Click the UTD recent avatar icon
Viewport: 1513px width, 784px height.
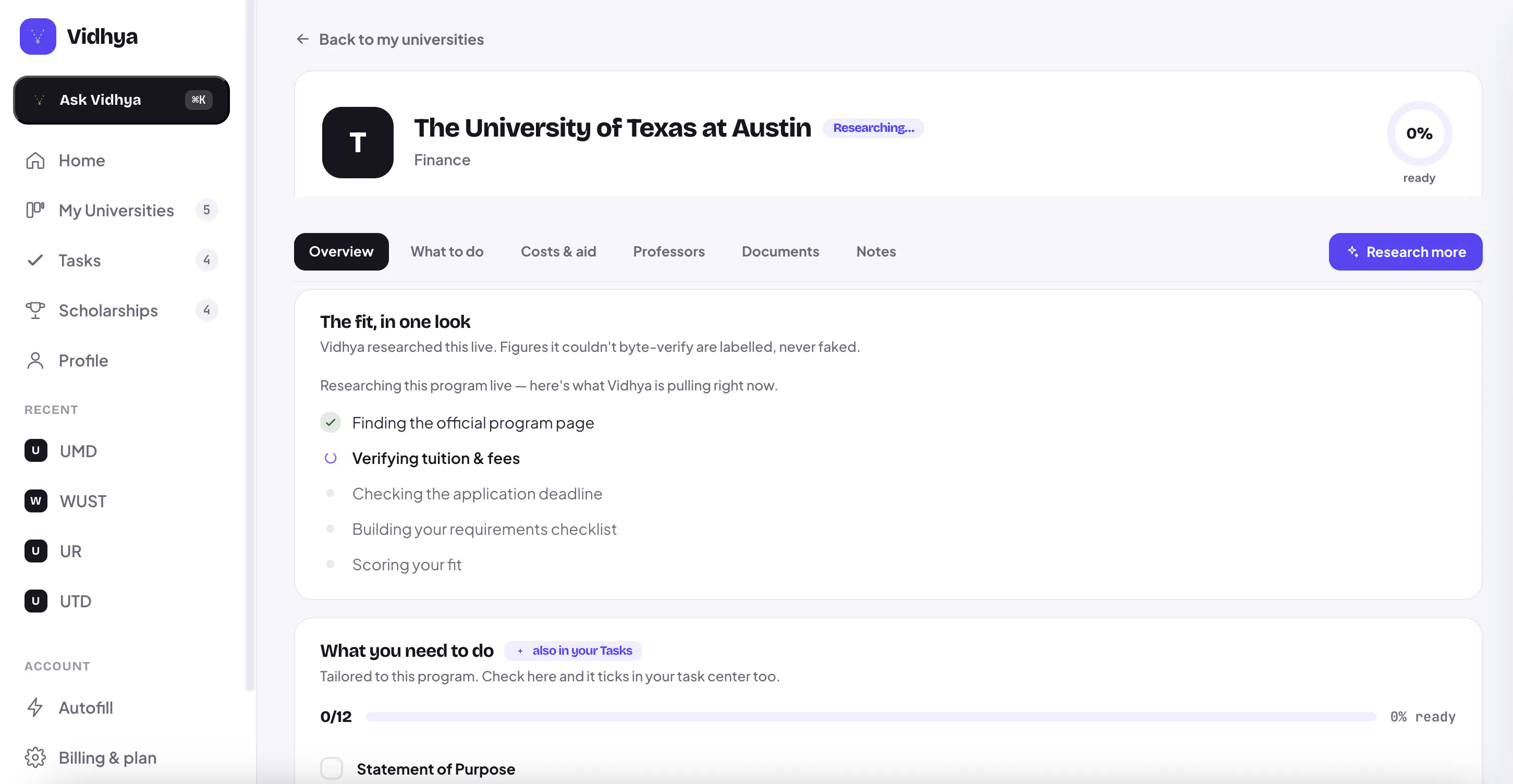point(36,601)
